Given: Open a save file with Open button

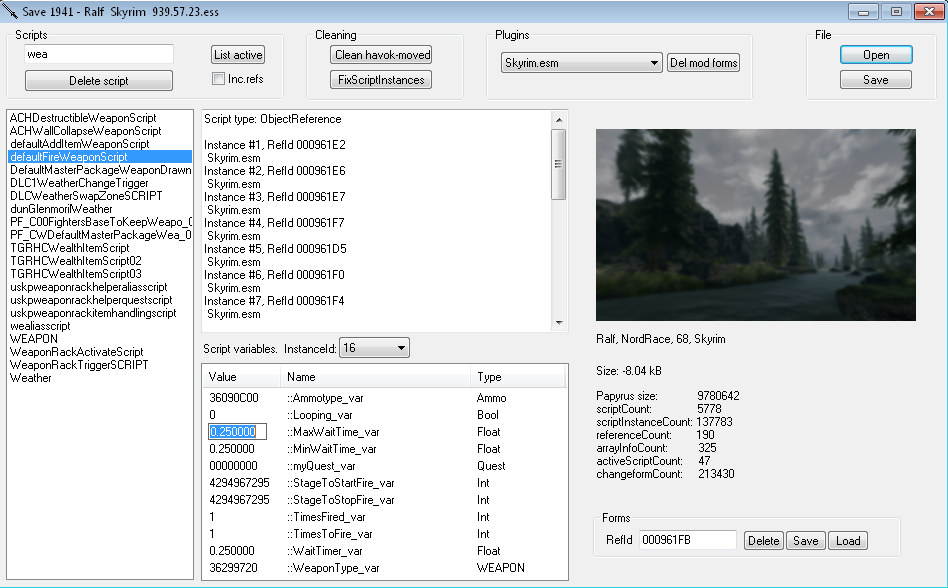Looking at the screenshot, I should pos(875,55).
